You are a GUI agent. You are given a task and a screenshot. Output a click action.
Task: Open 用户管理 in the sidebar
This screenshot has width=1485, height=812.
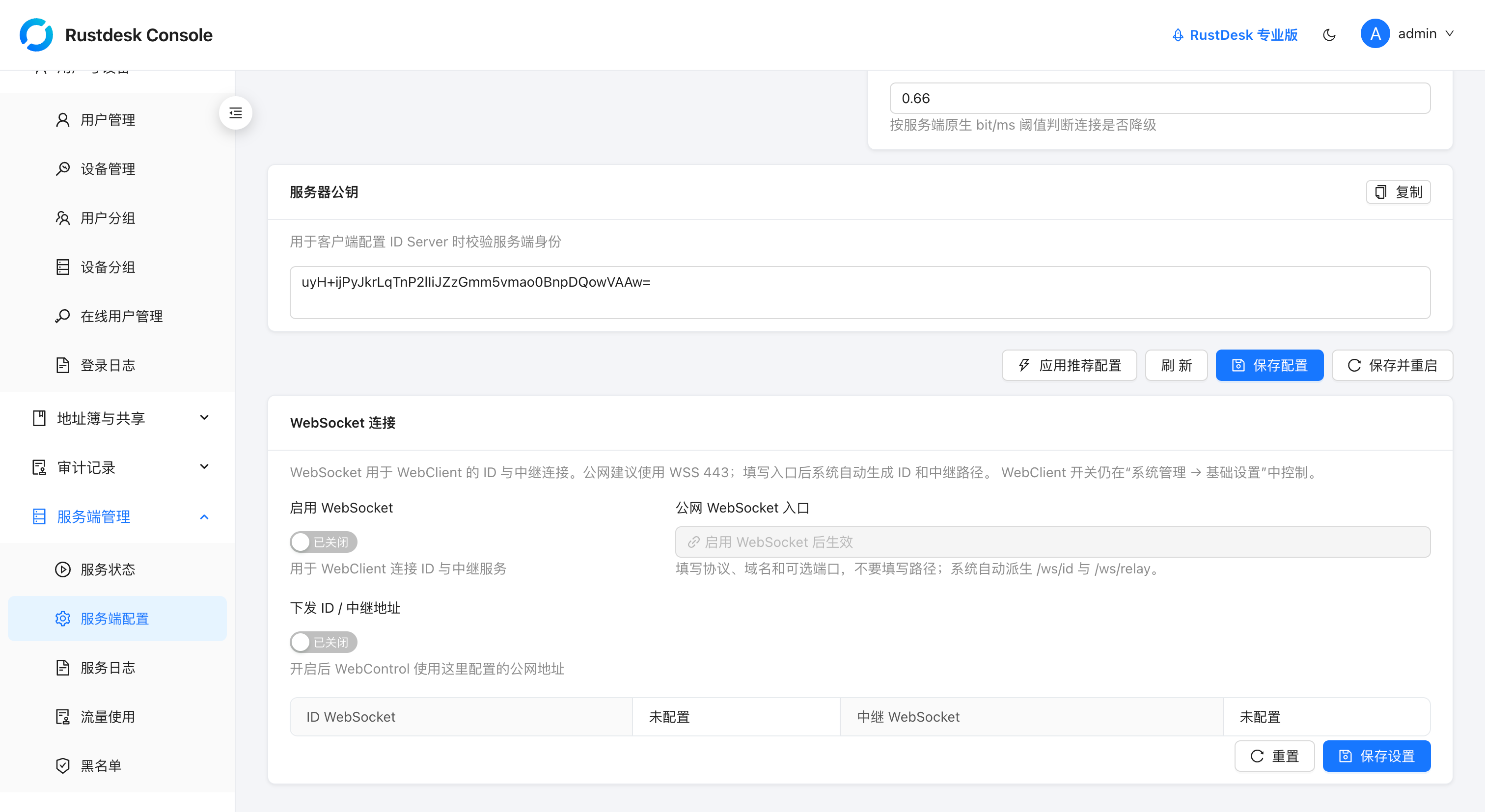(x=117, y=120)
